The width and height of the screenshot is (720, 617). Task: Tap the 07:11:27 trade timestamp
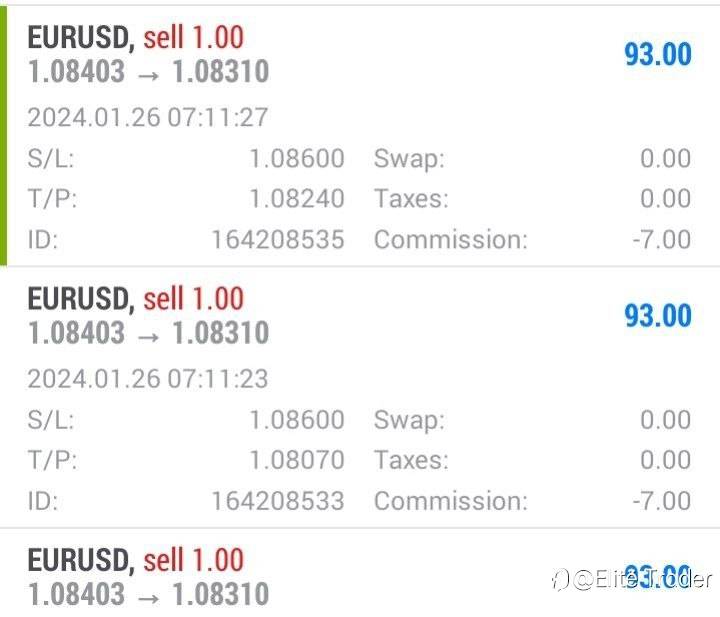coord(147,117)
